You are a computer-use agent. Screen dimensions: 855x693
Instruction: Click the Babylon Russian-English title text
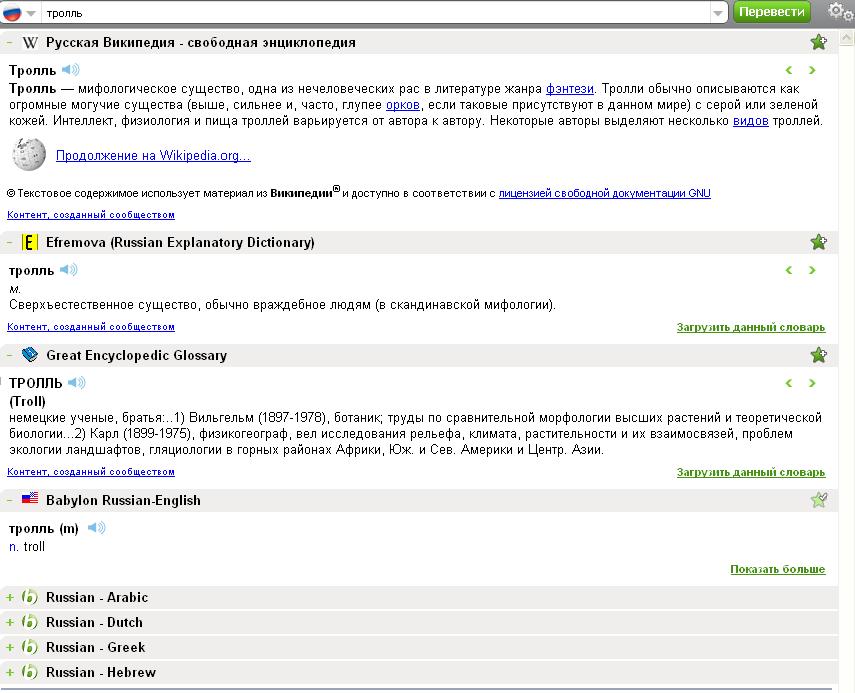click(123, 501)
